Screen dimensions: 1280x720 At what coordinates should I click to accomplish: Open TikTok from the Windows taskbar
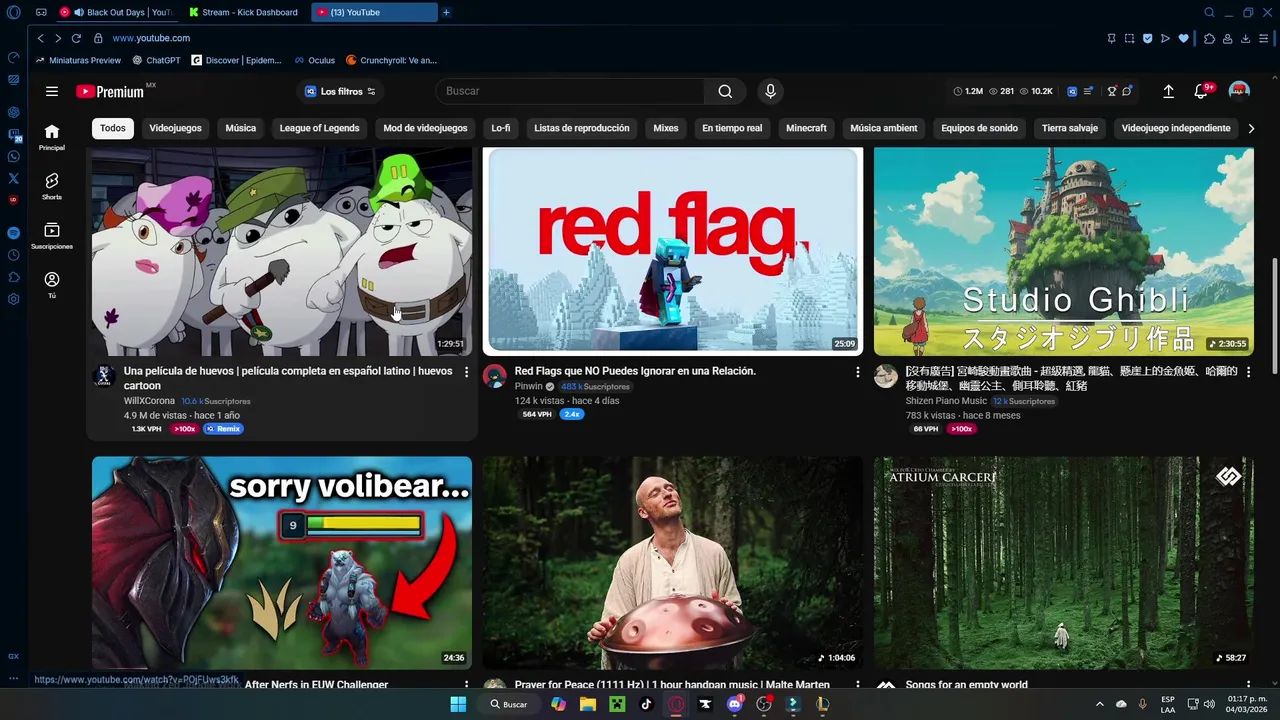[646, 704]
